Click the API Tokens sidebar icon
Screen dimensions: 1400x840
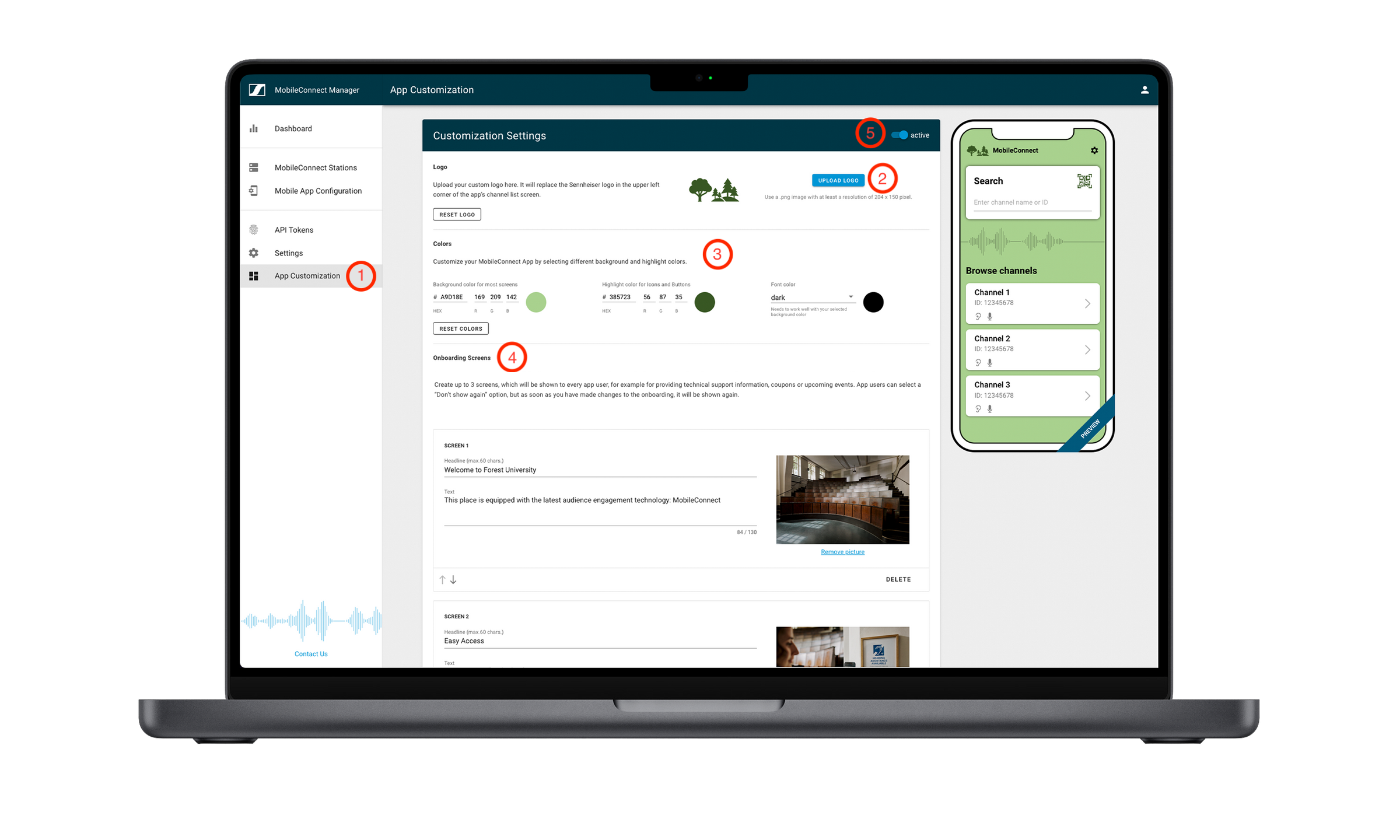pyautogui.click(x=254, y=229)
